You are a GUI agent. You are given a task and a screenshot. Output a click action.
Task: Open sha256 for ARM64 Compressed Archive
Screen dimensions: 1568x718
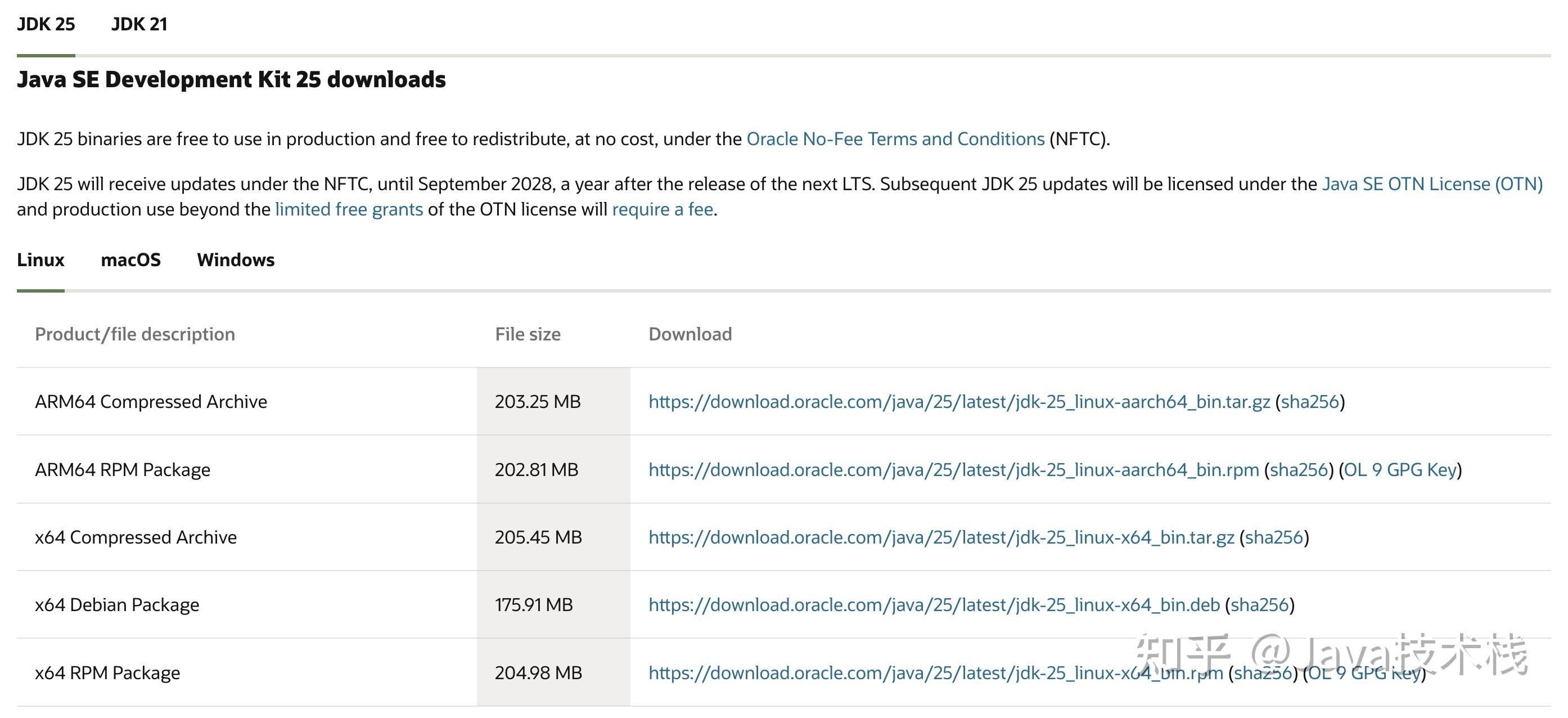coord(1310,402)
